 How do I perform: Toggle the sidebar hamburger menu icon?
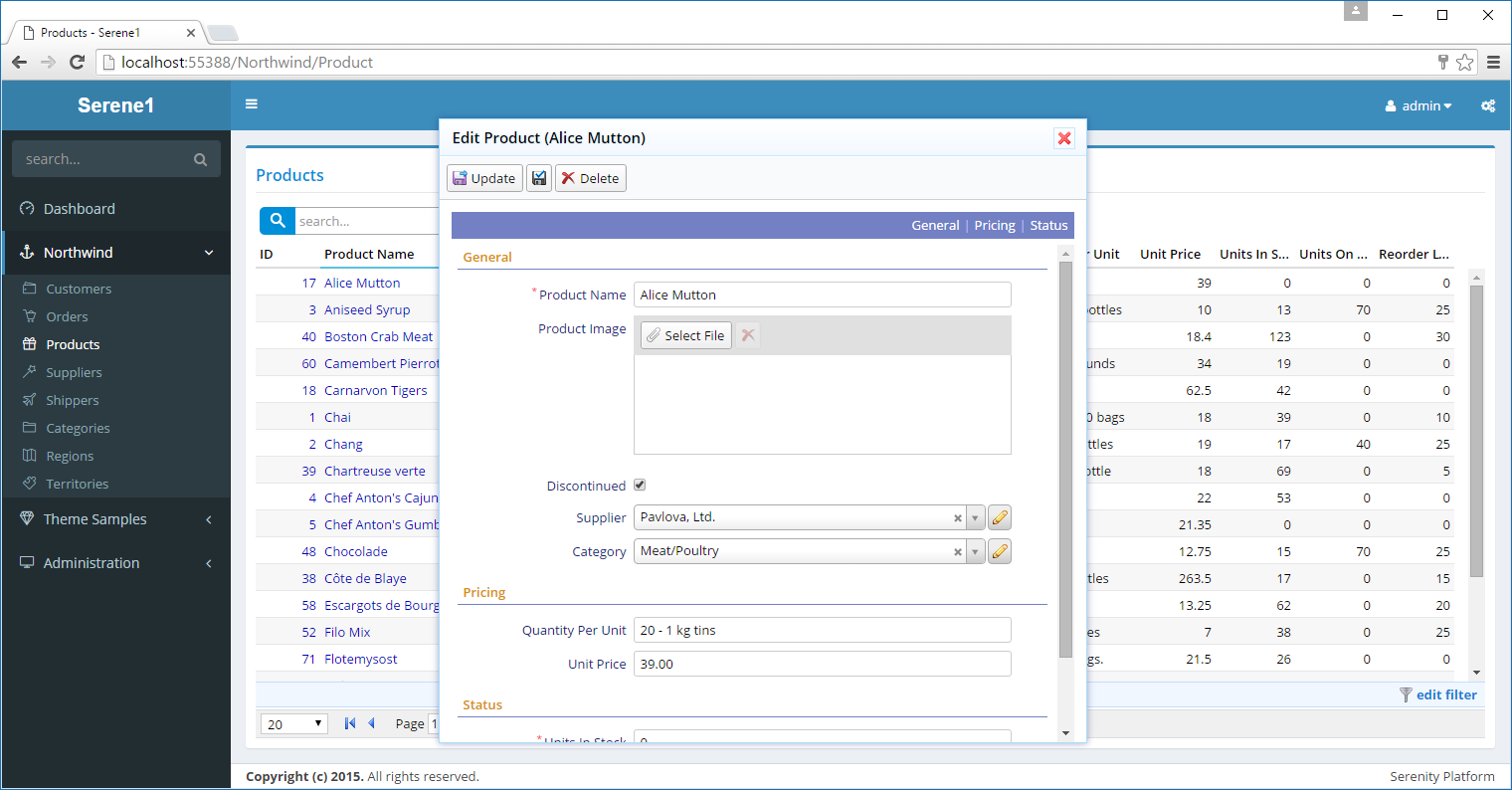[252, 104]
